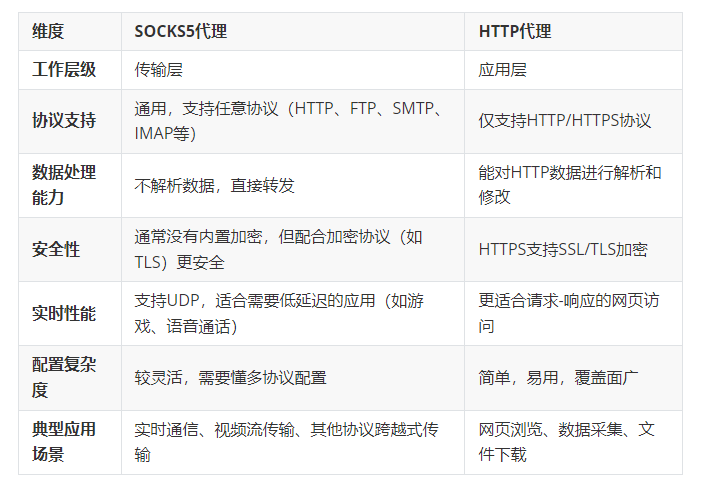Select the 仅支持HTTP/HTTPS协议 cell

click(565, 121)
